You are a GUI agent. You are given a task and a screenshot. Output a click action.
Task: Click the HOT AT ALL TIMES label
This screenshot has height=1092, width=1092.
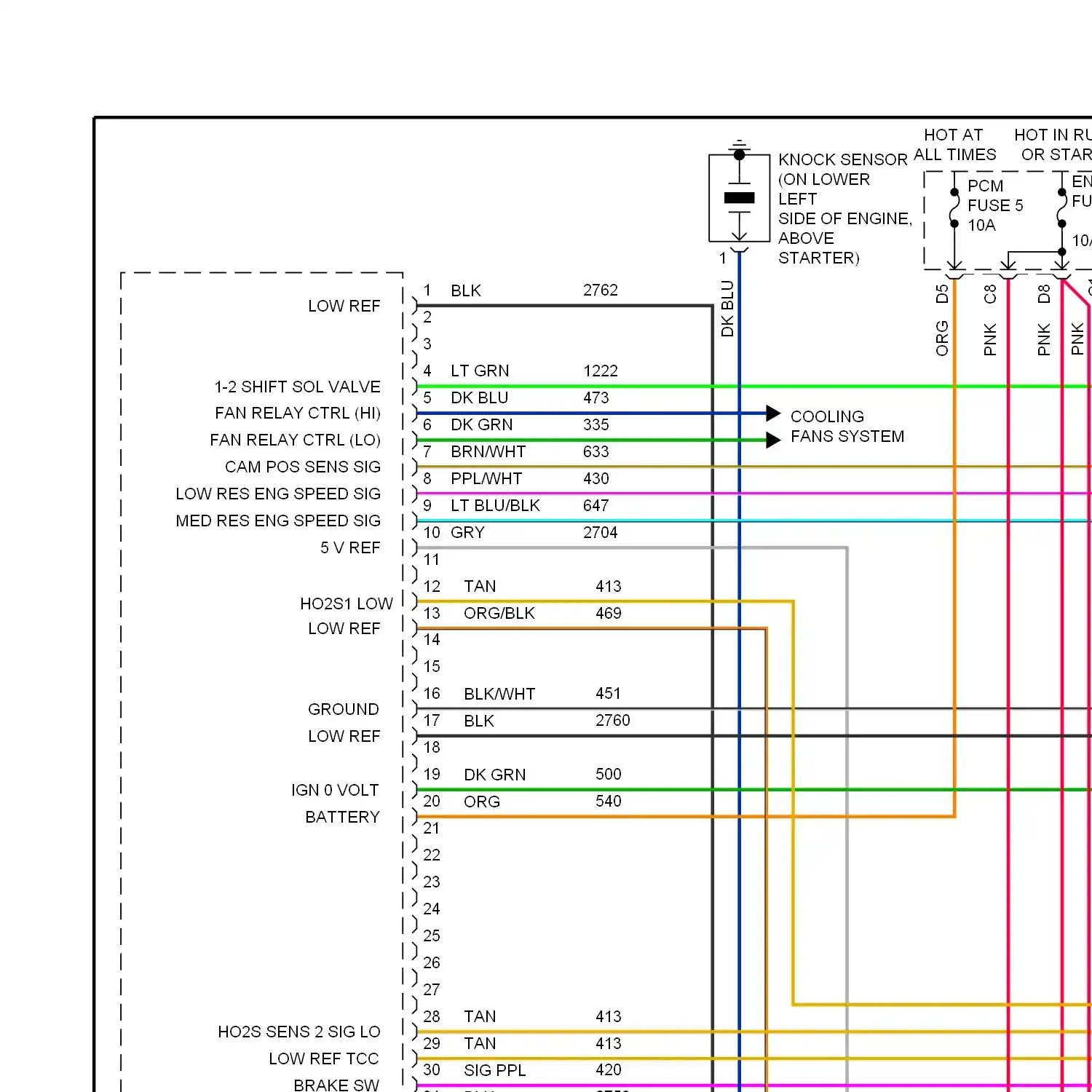(x=954, y=145)
